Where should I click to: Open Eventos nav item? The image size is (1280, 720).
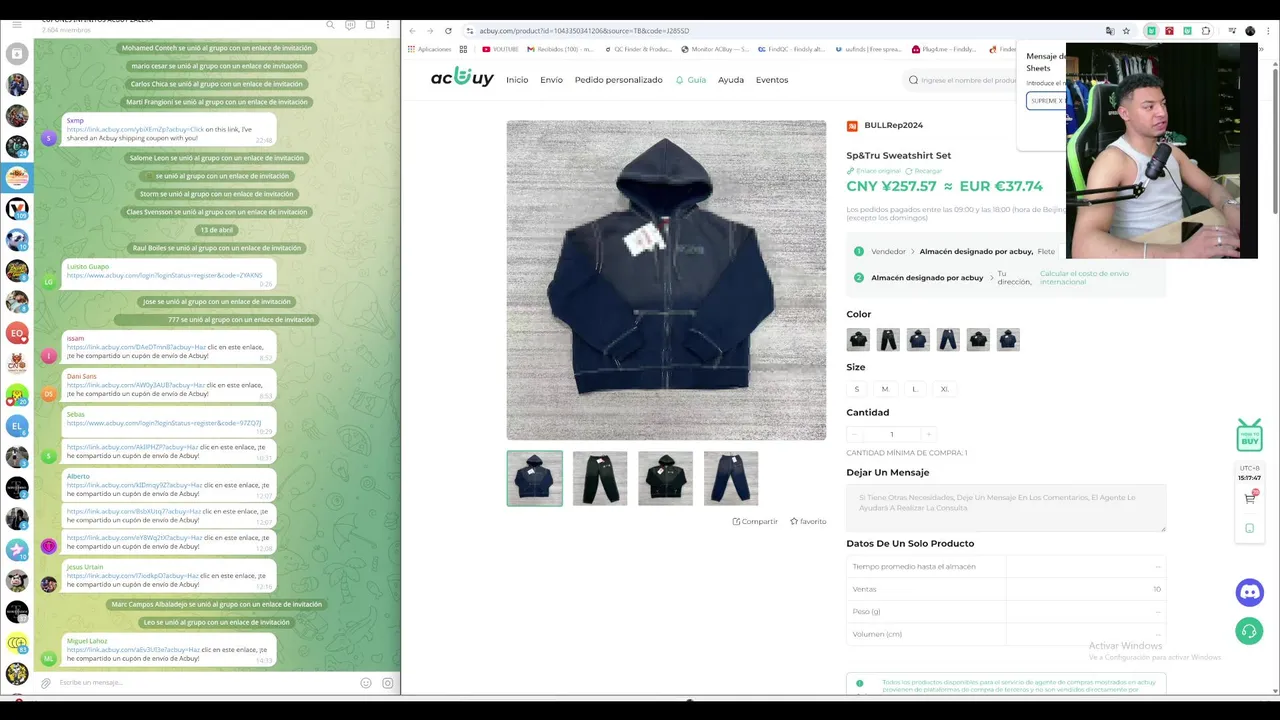(772, 80)
